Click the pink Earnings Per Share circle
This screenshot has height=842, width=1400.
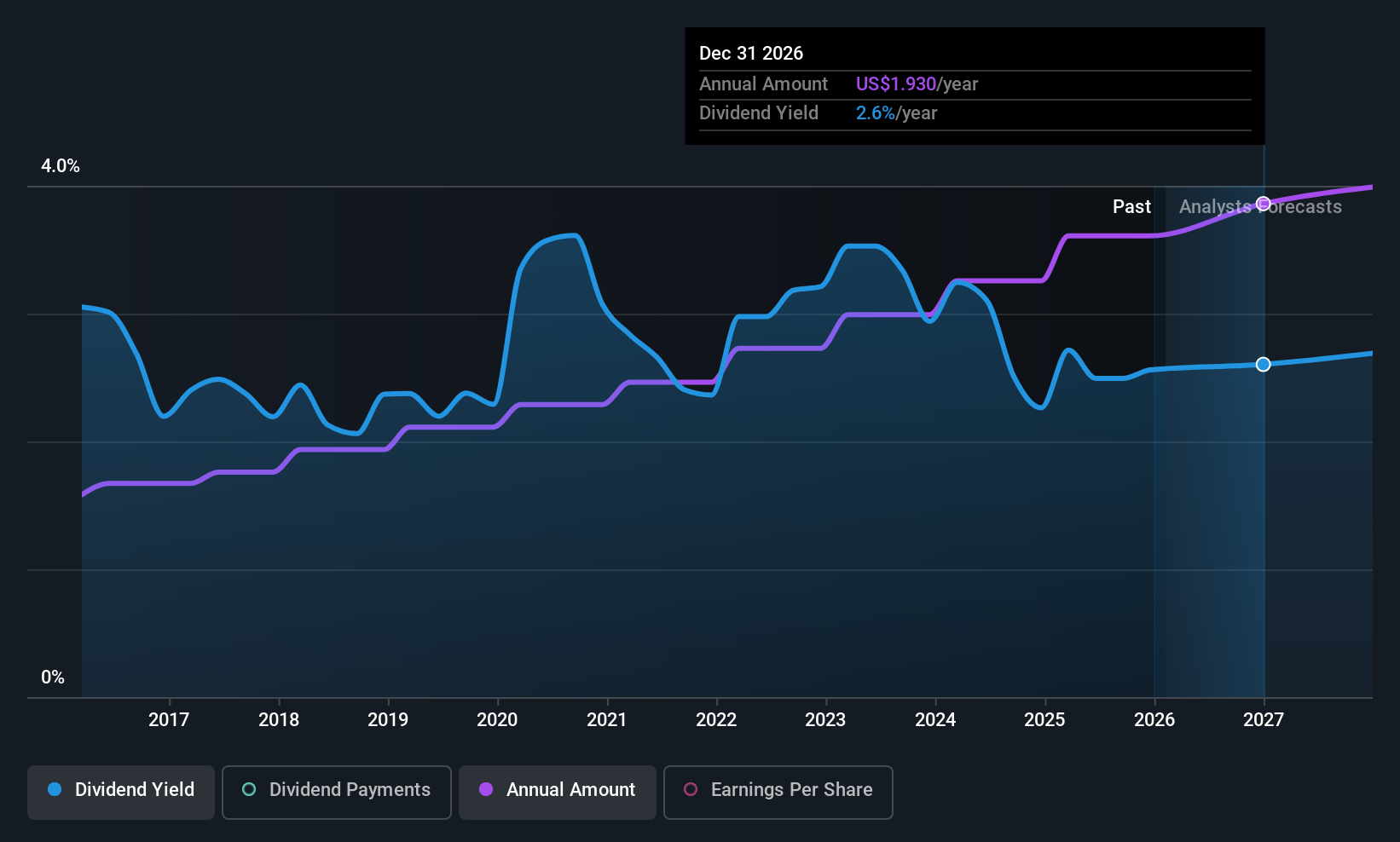pyautogui.click(x=691, y=789)
